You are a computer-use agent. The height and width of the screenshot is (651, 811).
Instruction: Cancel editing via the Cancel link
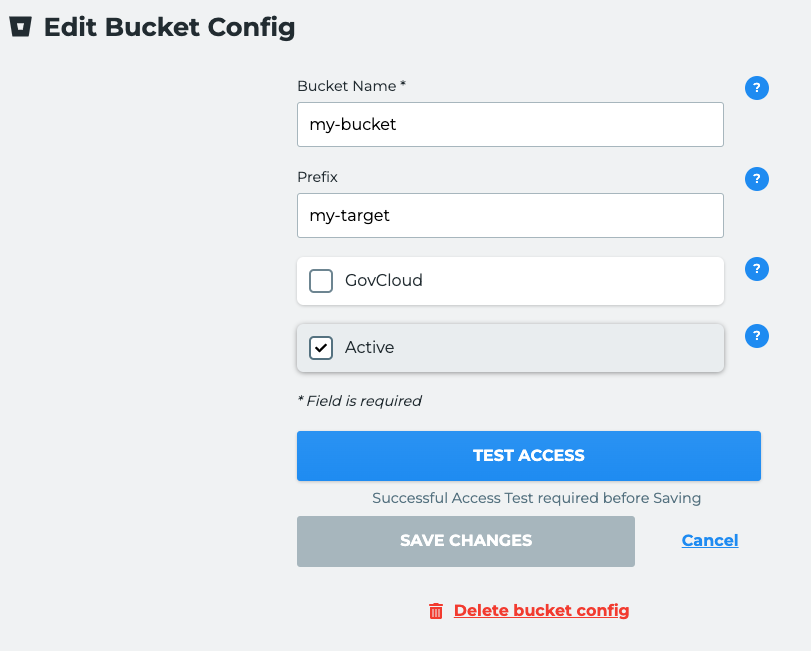pos(710,540)
